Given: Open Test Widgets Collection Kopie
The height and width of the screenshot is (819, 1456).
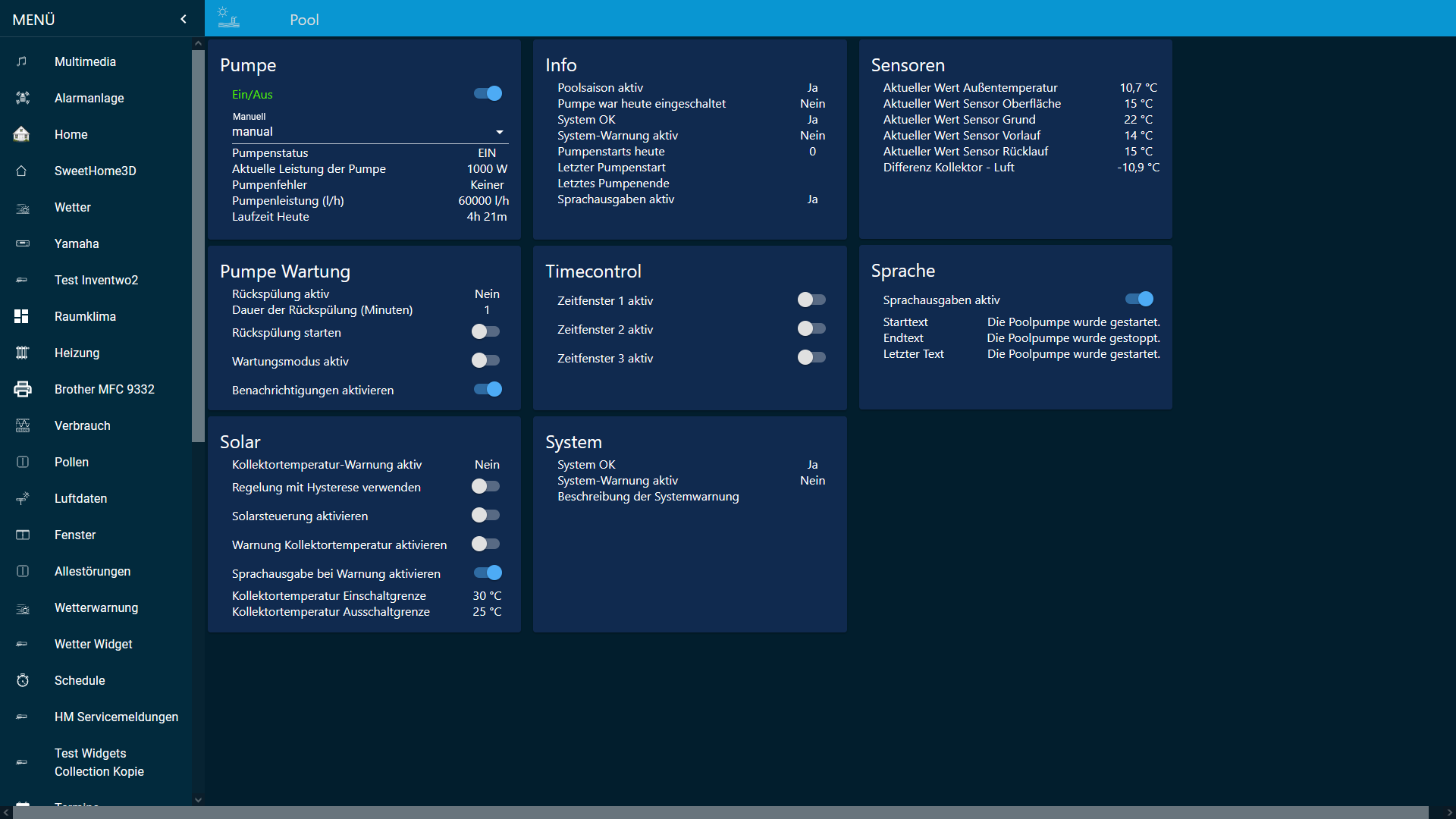Looking at the screenshot, I should coord(99,762).
